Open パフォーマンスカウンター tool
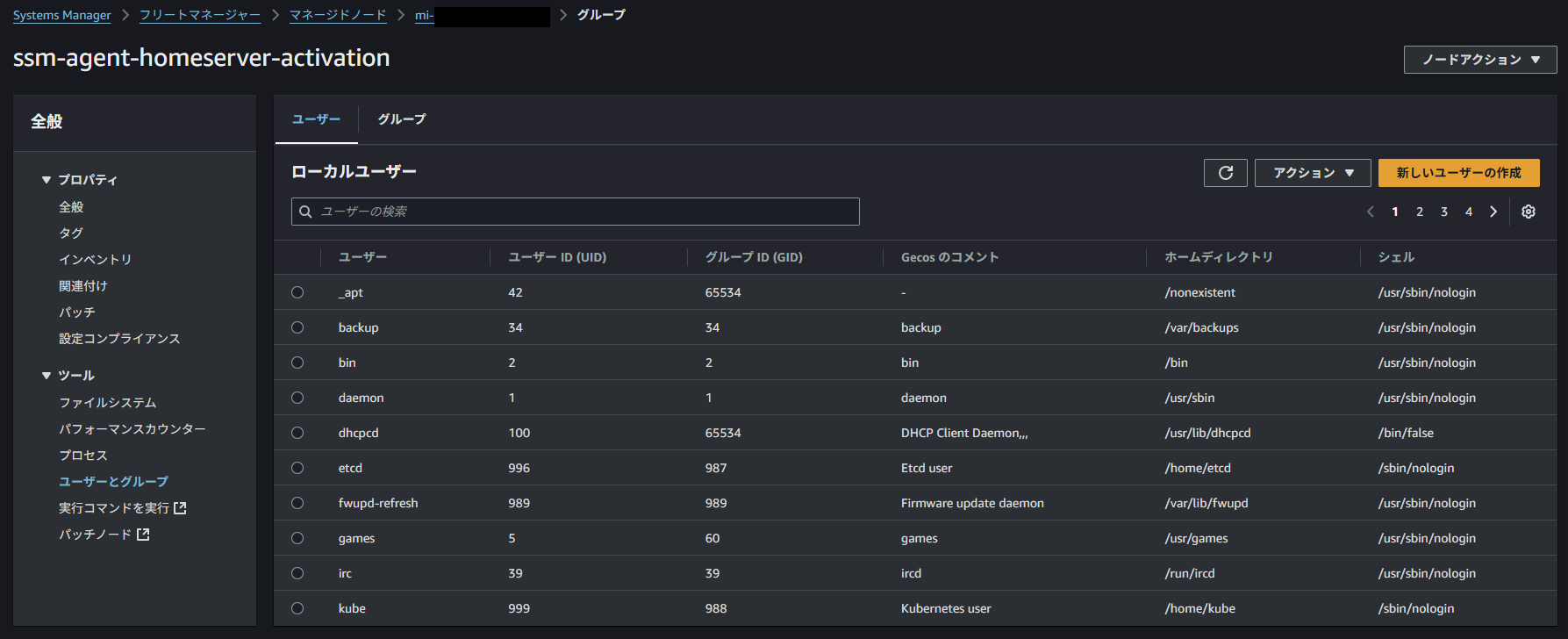 132,429
